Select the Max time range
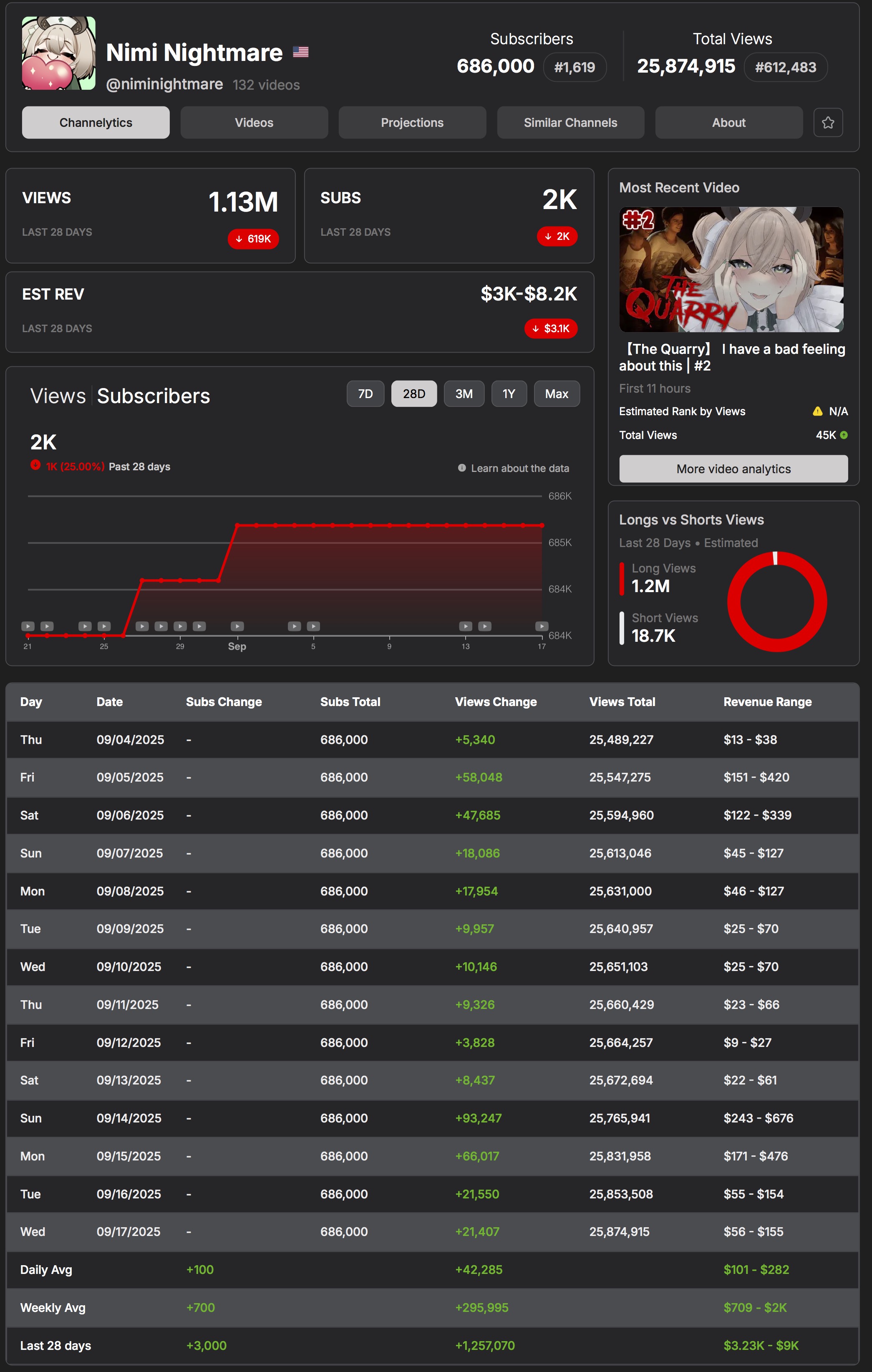This screenshot has height=1372, width=872. (557, 394)
